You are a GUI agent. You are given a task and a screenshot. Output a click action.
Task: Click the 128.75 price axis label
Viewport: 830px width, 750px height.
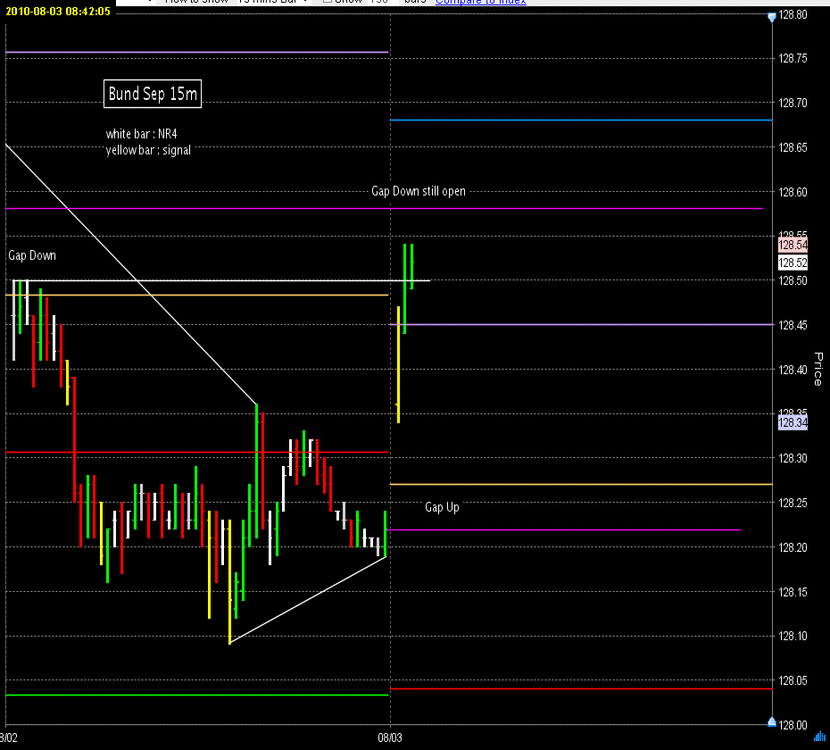[x=793, y=59]
